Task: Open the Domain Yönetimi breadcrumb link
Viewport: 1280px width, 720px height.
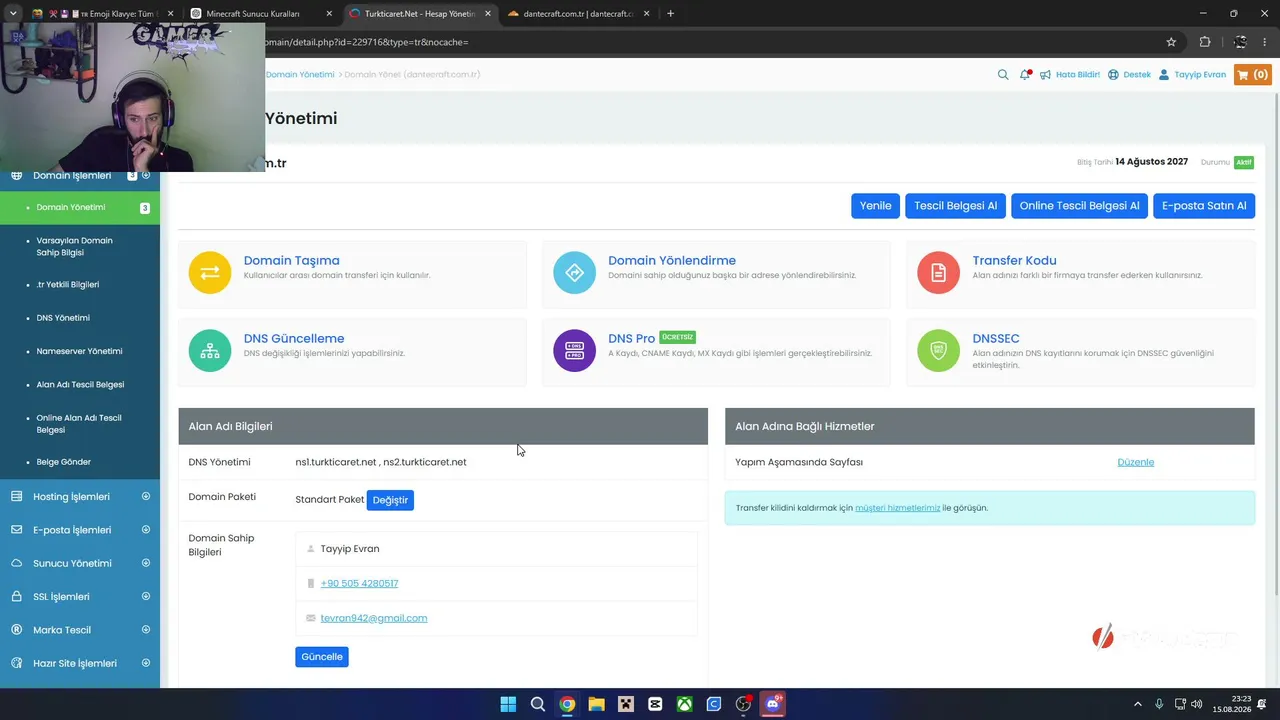Action: [x=300, y=74]
